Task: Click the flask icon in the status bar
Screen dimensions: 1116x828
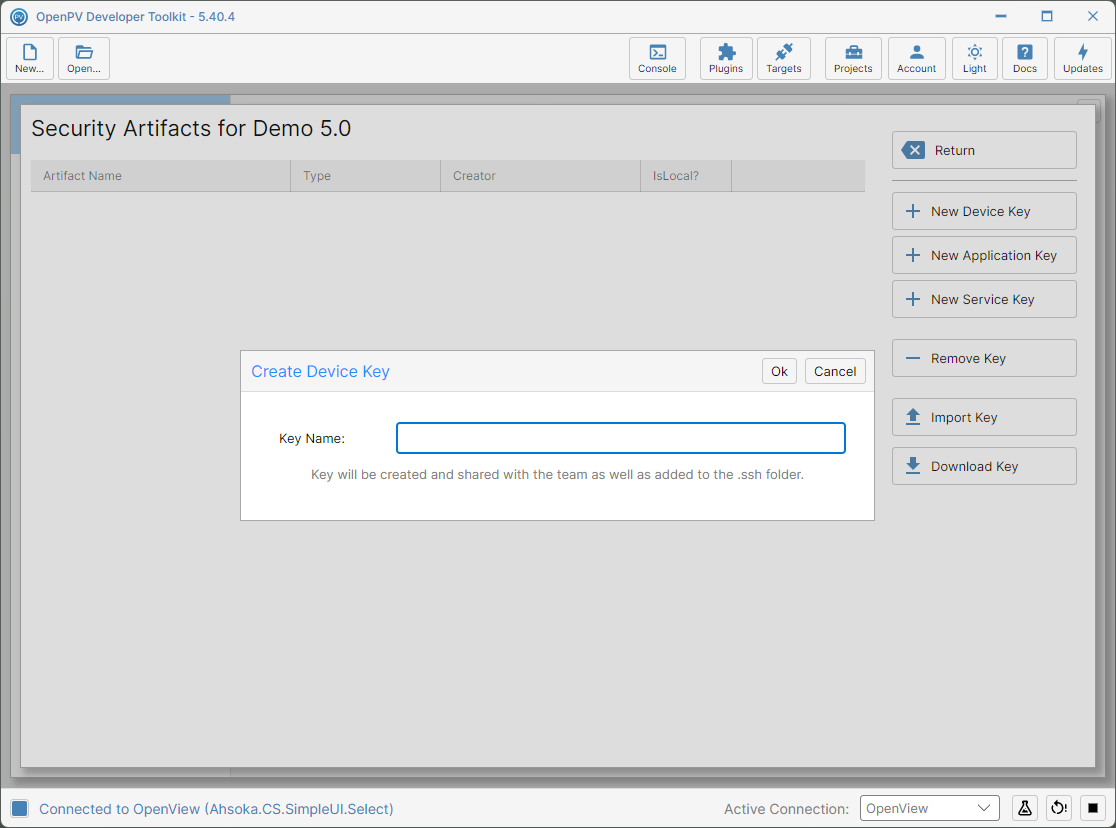Action: click(x=1025, y=808)
